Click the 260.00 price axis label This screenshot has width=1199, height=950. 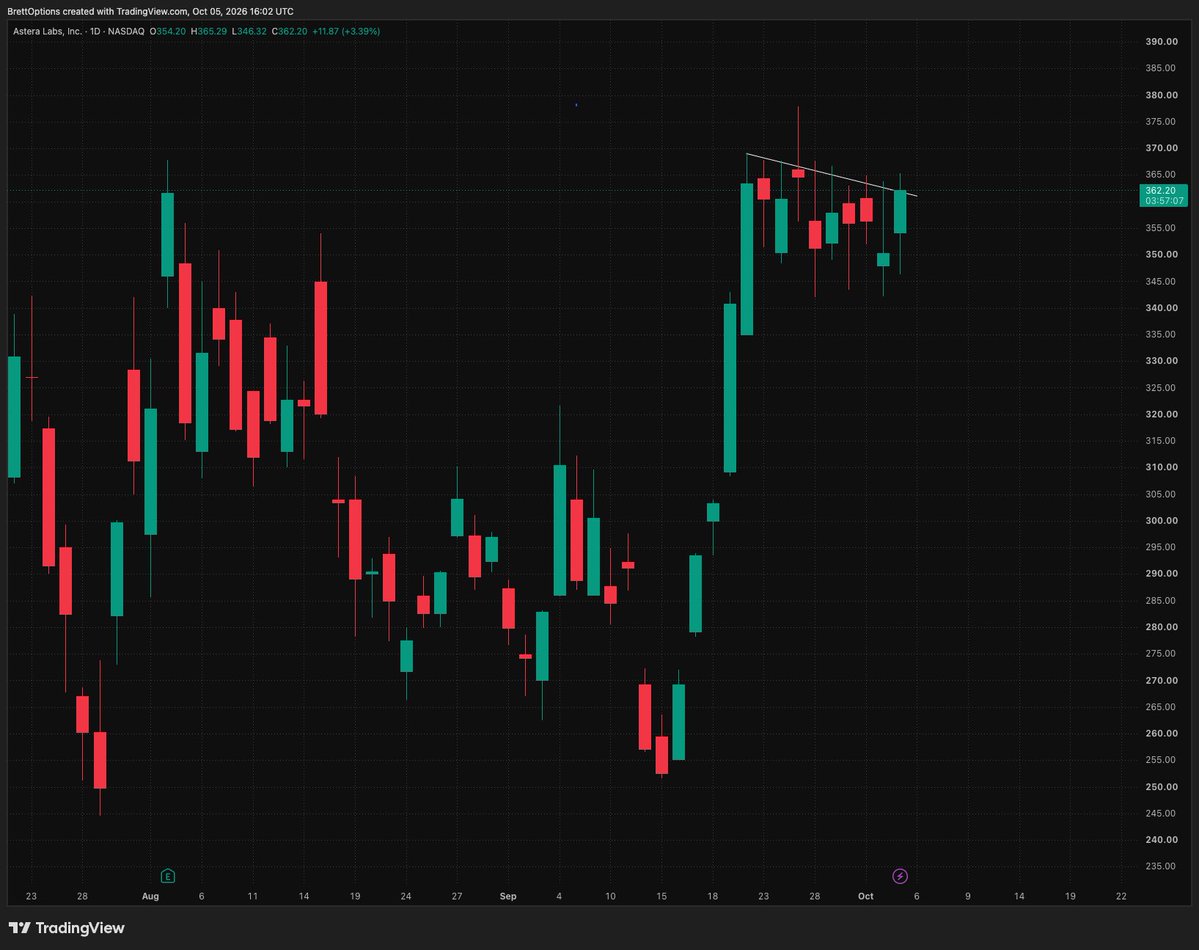click(x=1161, y=734)
